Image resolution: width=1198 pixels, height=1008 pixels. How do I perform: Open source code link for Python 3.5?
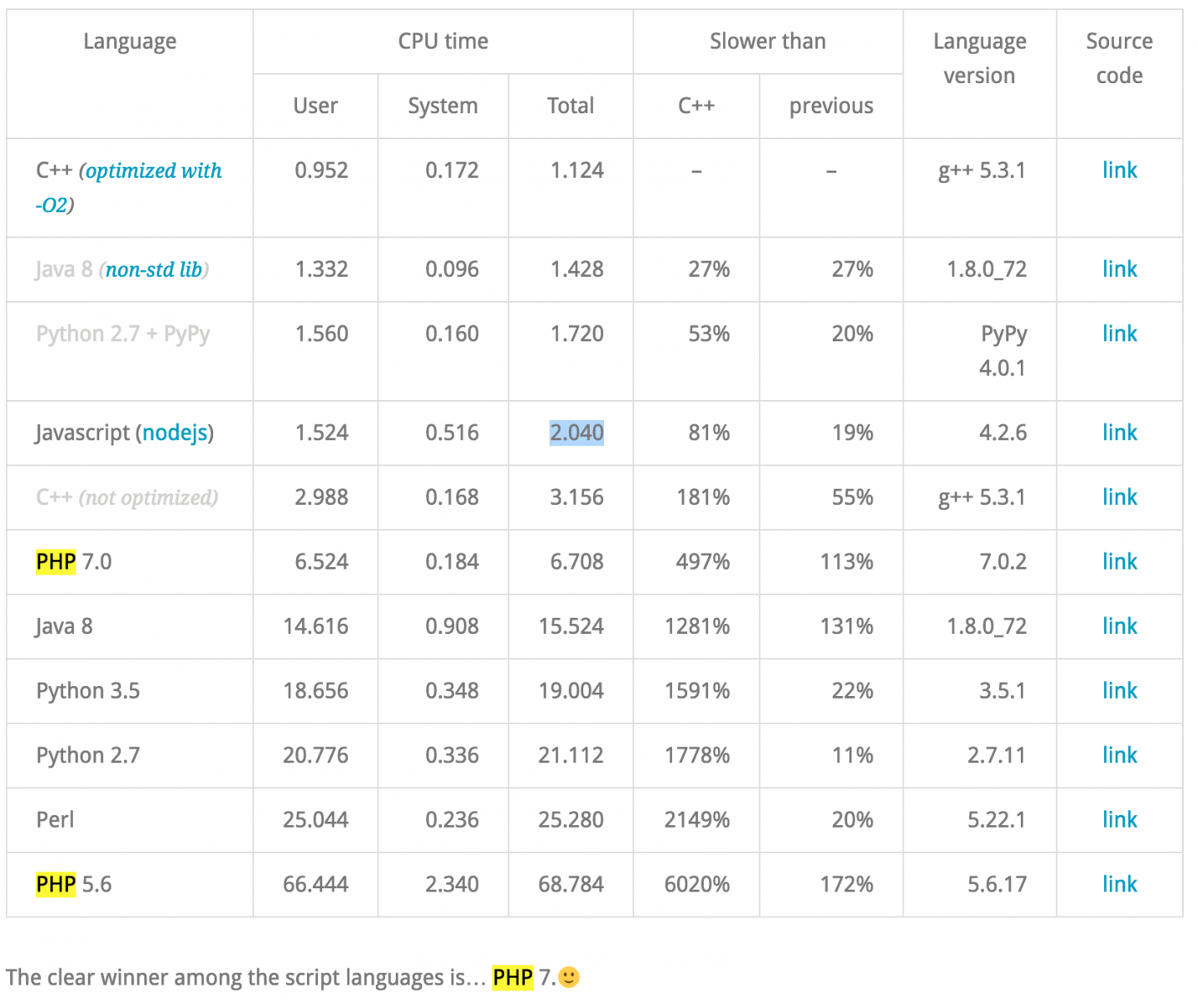click(x=1119, y=691)
